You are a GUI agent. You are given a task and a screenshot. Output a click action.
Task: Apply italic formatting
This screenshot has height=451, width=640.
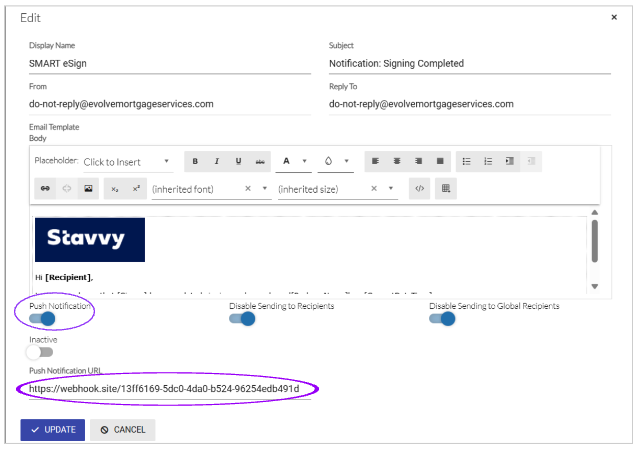(217, 161)
